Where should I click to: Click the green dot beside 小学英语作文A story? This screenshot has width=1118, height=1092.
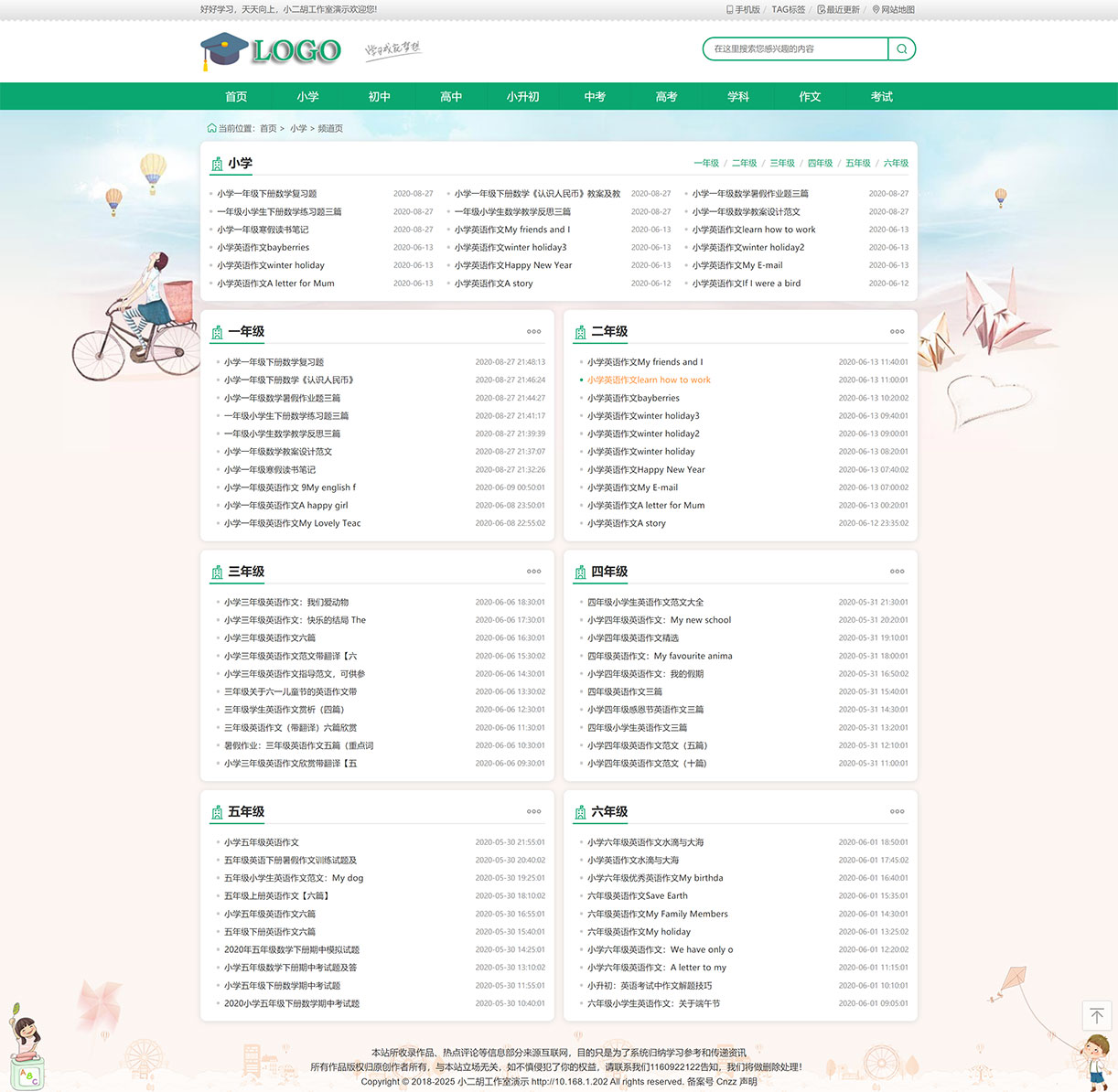coord(580,523)
